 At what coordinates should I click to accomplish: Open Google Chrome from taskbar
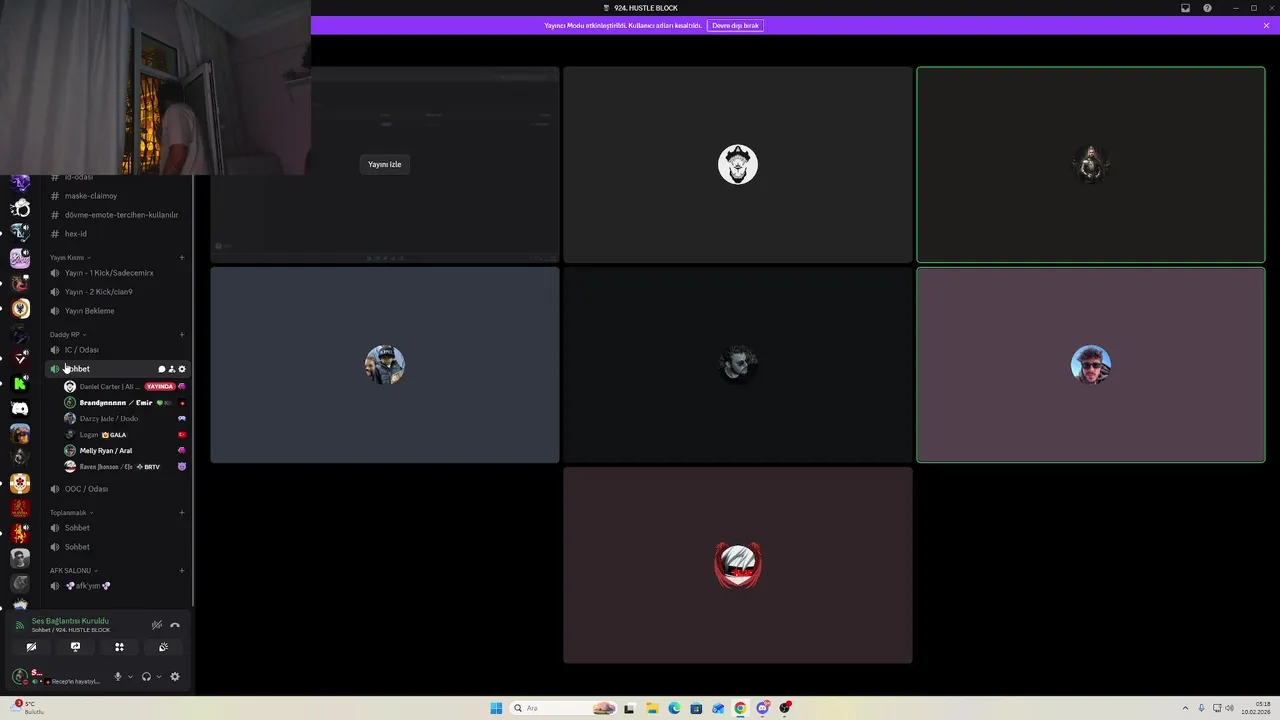[x=740, y=708]
